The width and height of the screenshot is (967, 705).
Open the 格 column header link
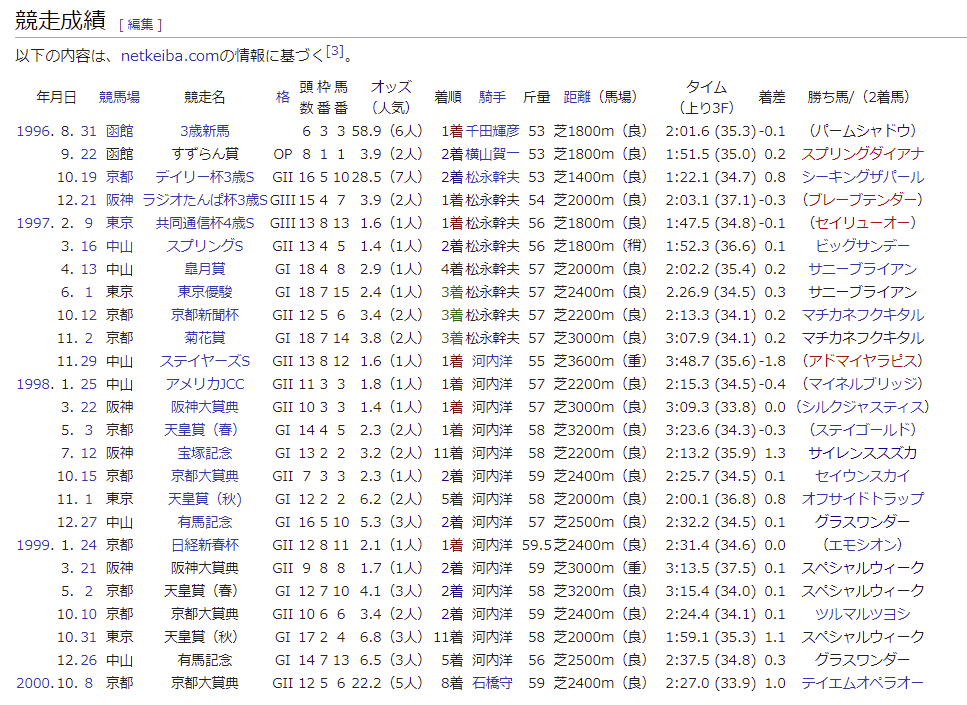[283, 97]
